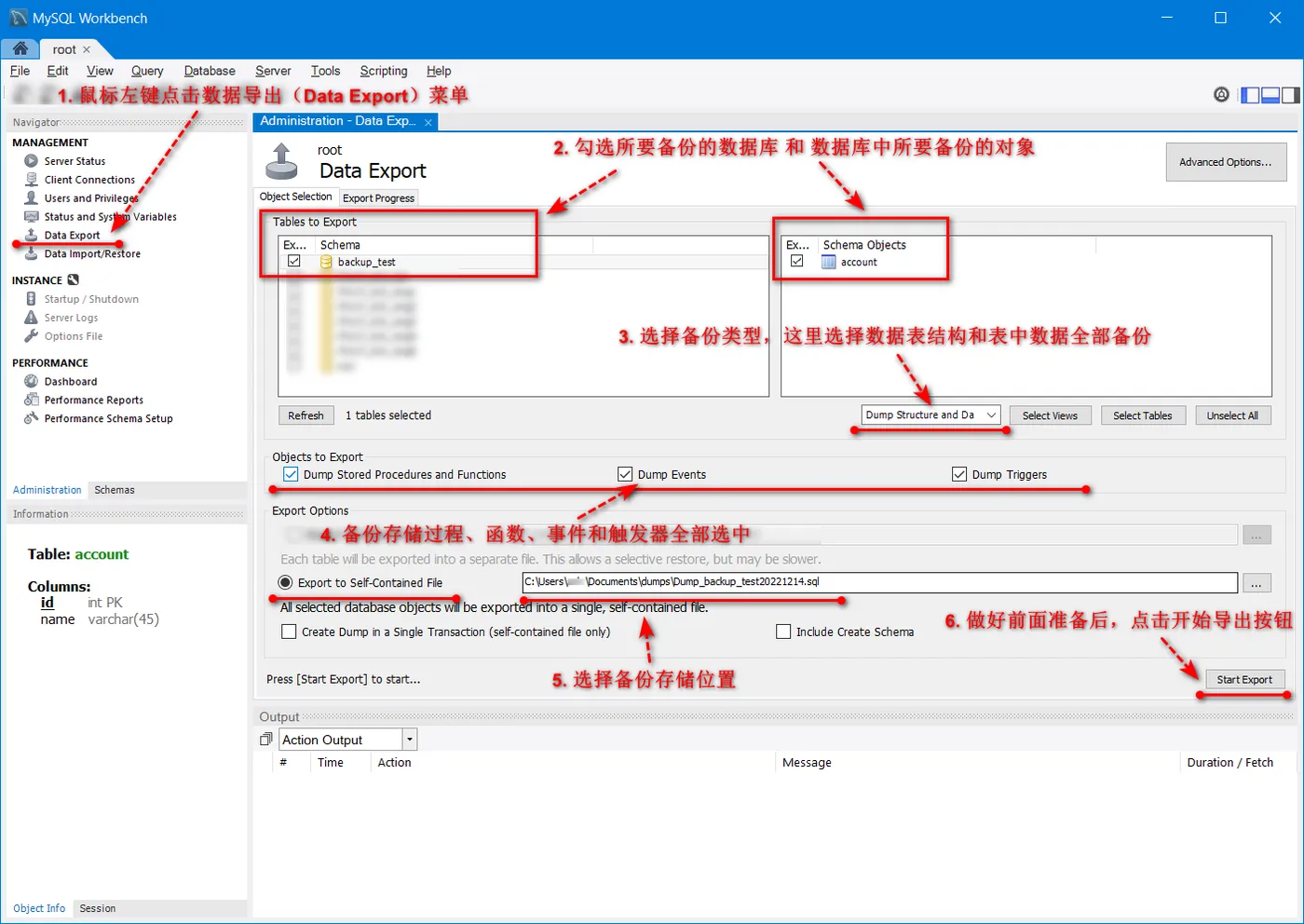Enable Include Create Schema checkbox
Viewport: 1304px width, 924px height.
pos(783,632)
